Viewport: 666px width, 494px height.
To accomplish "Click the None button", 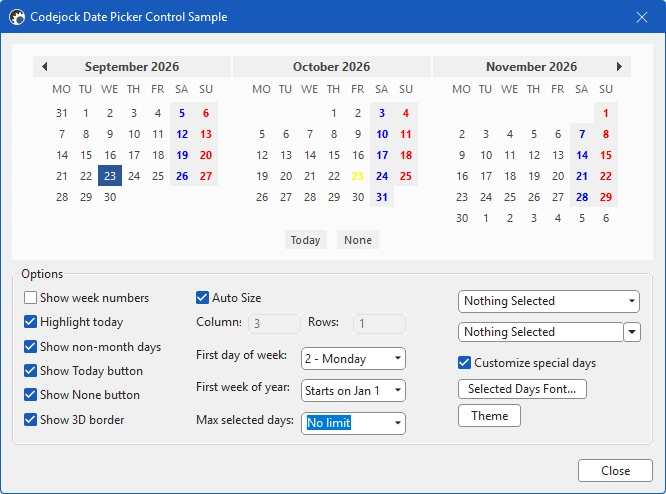I will tap(358, 240).
